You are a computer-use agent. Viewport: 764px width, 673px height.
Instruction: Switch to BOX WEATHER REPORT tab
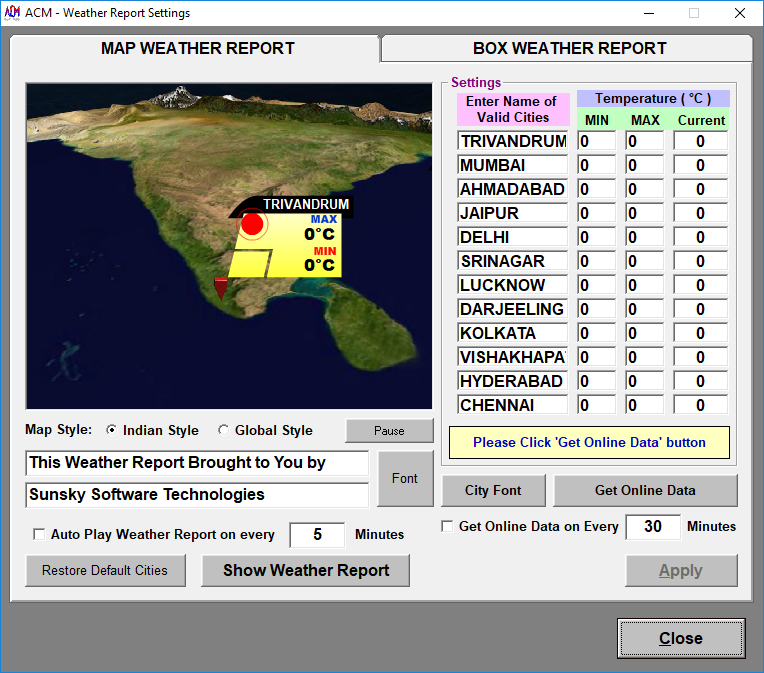tap(569, 48)
